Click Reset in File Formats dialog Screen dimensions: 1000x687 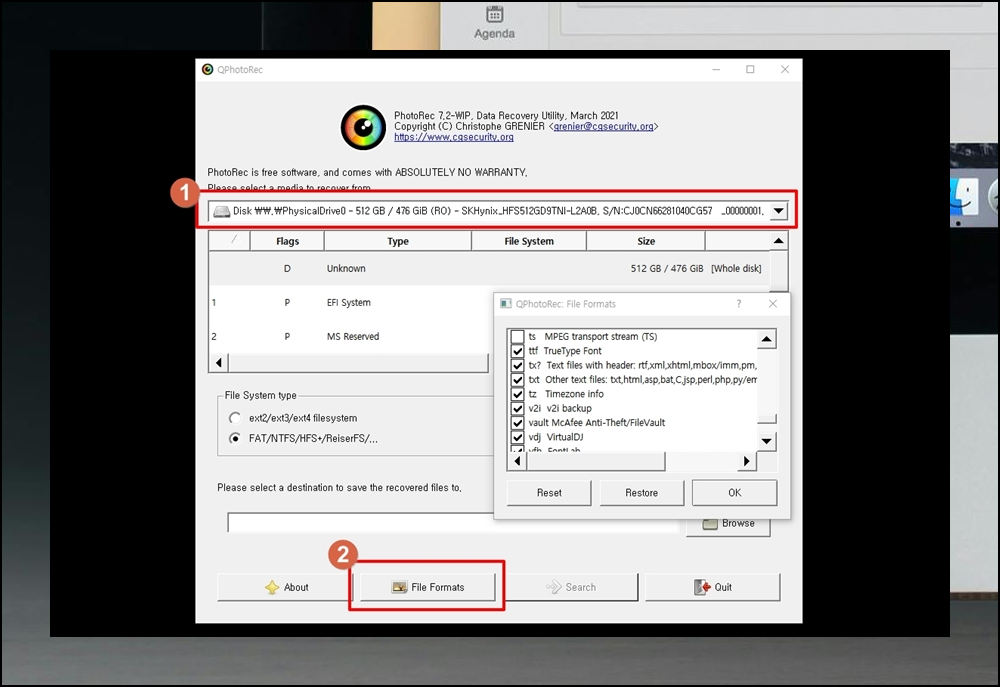point(549,492)
